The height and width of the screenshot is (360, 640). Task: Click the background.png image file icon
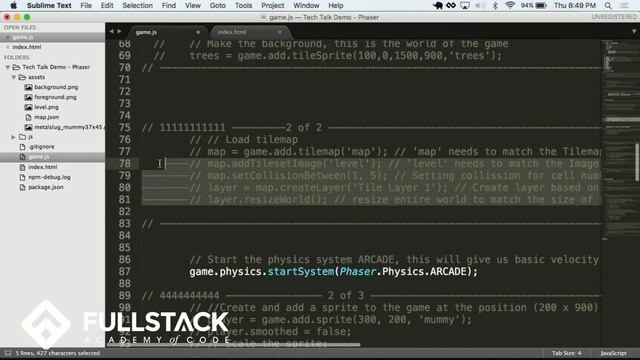(x=28, y=87)
